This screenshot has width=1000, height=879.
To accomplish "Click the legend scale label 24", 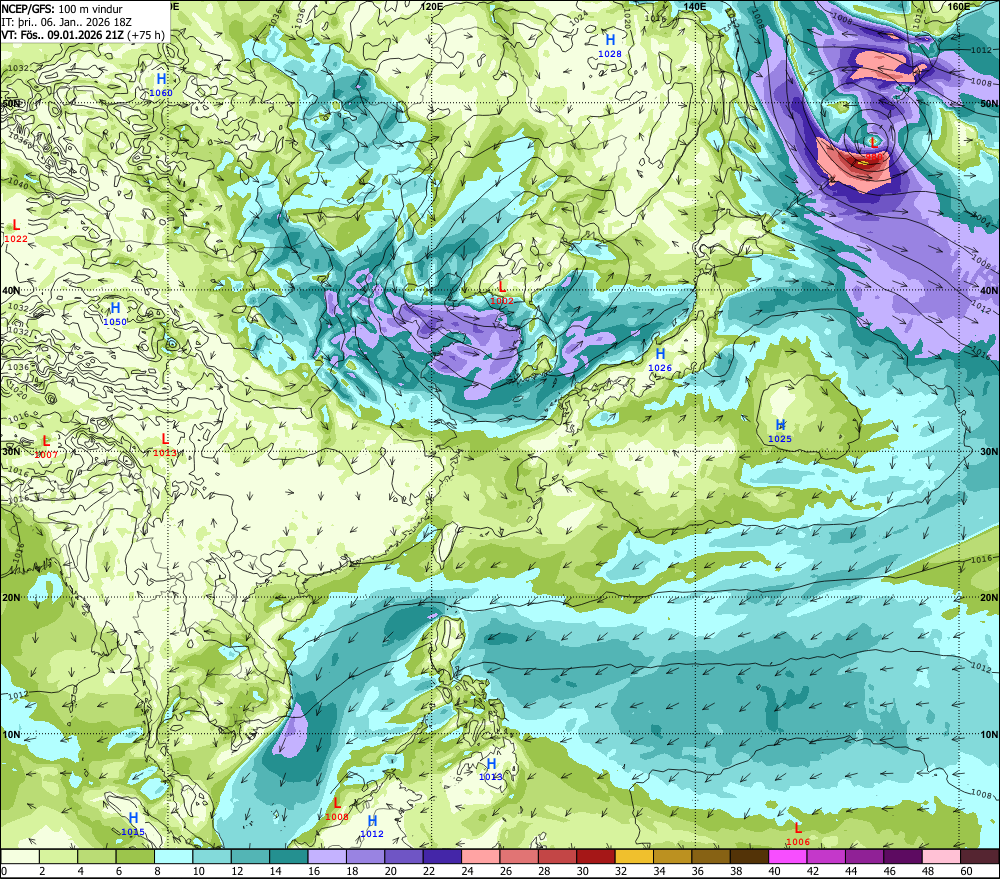I will (x=467, y=871).
